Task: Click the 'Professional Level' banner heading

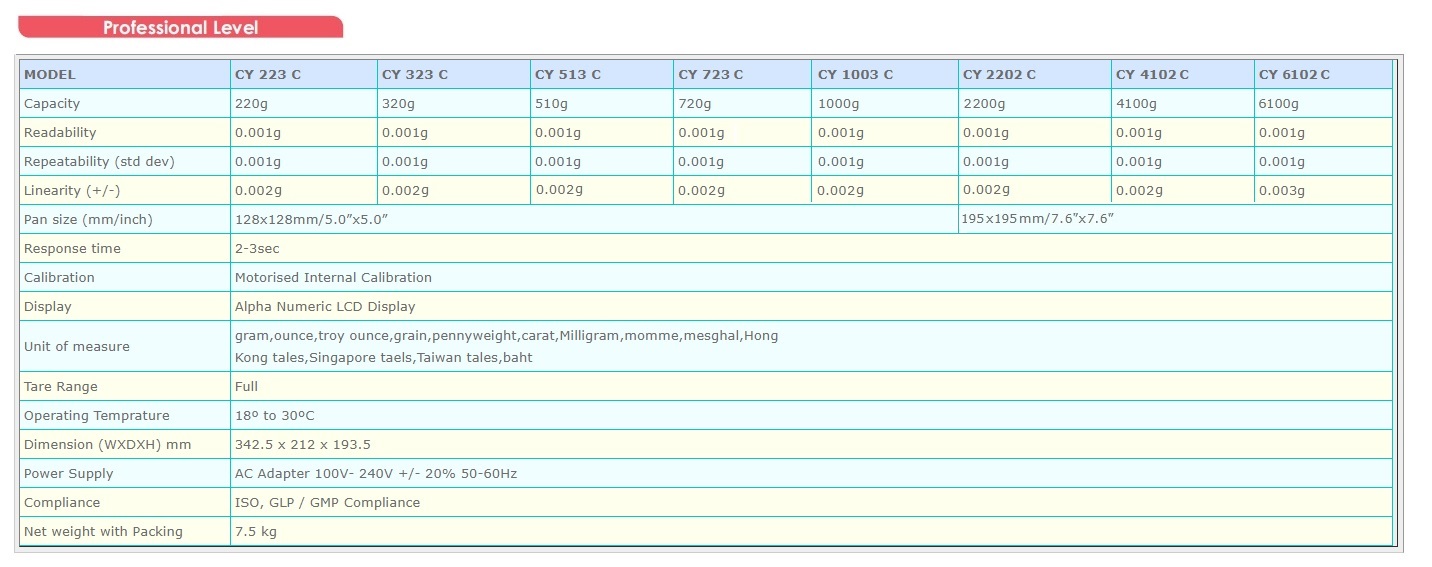Action: [x=180, y=28]
